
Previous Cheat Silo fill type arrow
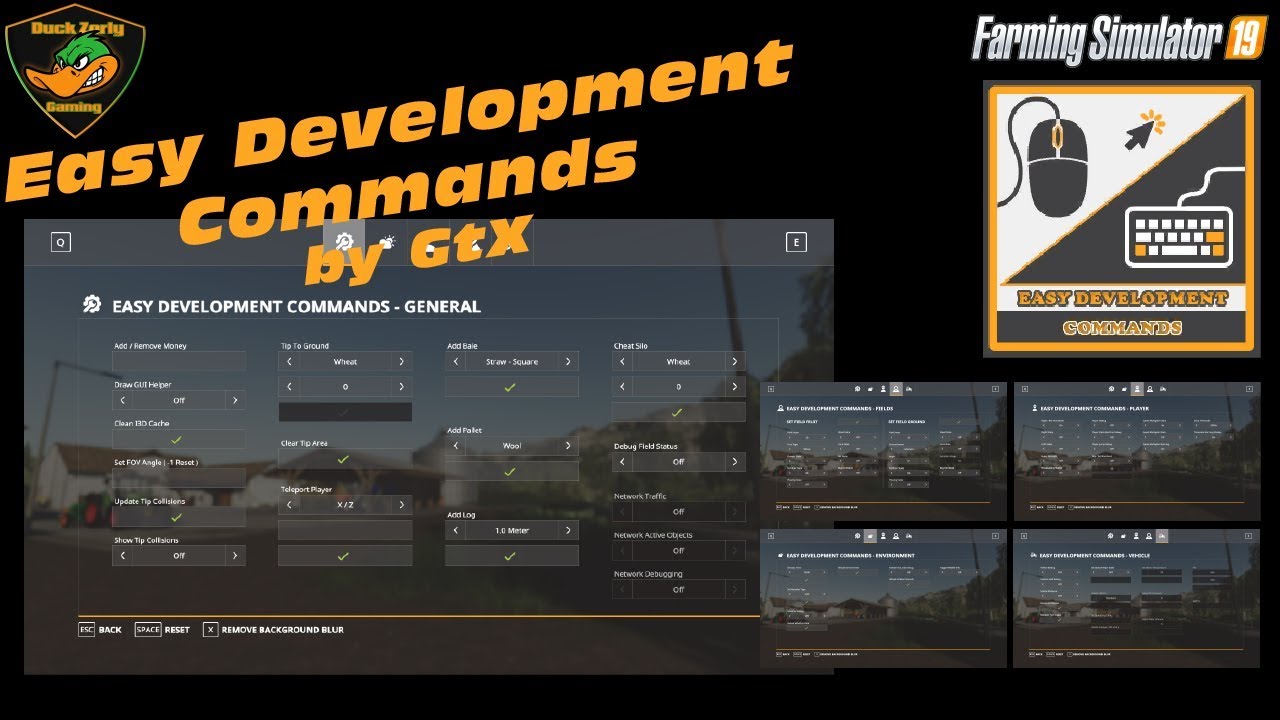pyautogui.click(x=623, y=361)
